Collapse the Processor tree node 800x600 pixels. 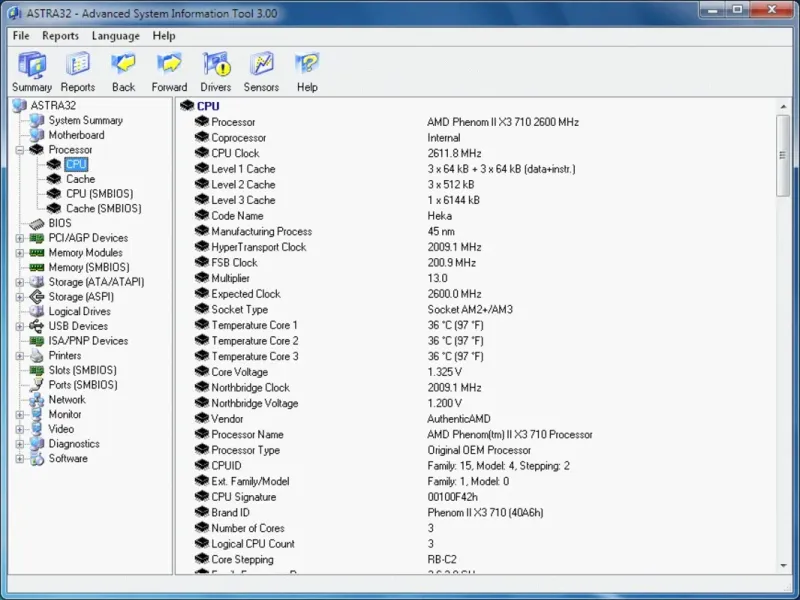[20, 150]
